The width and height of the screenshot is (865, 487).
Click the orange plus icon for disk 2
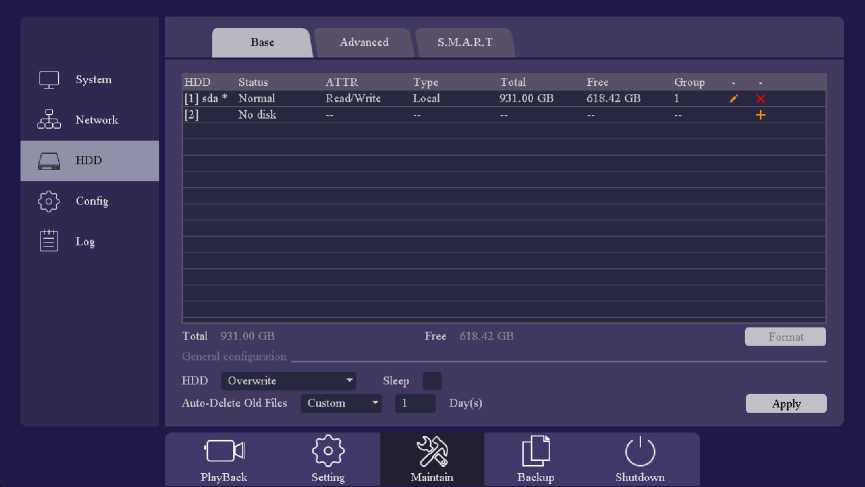pos(760,115)
